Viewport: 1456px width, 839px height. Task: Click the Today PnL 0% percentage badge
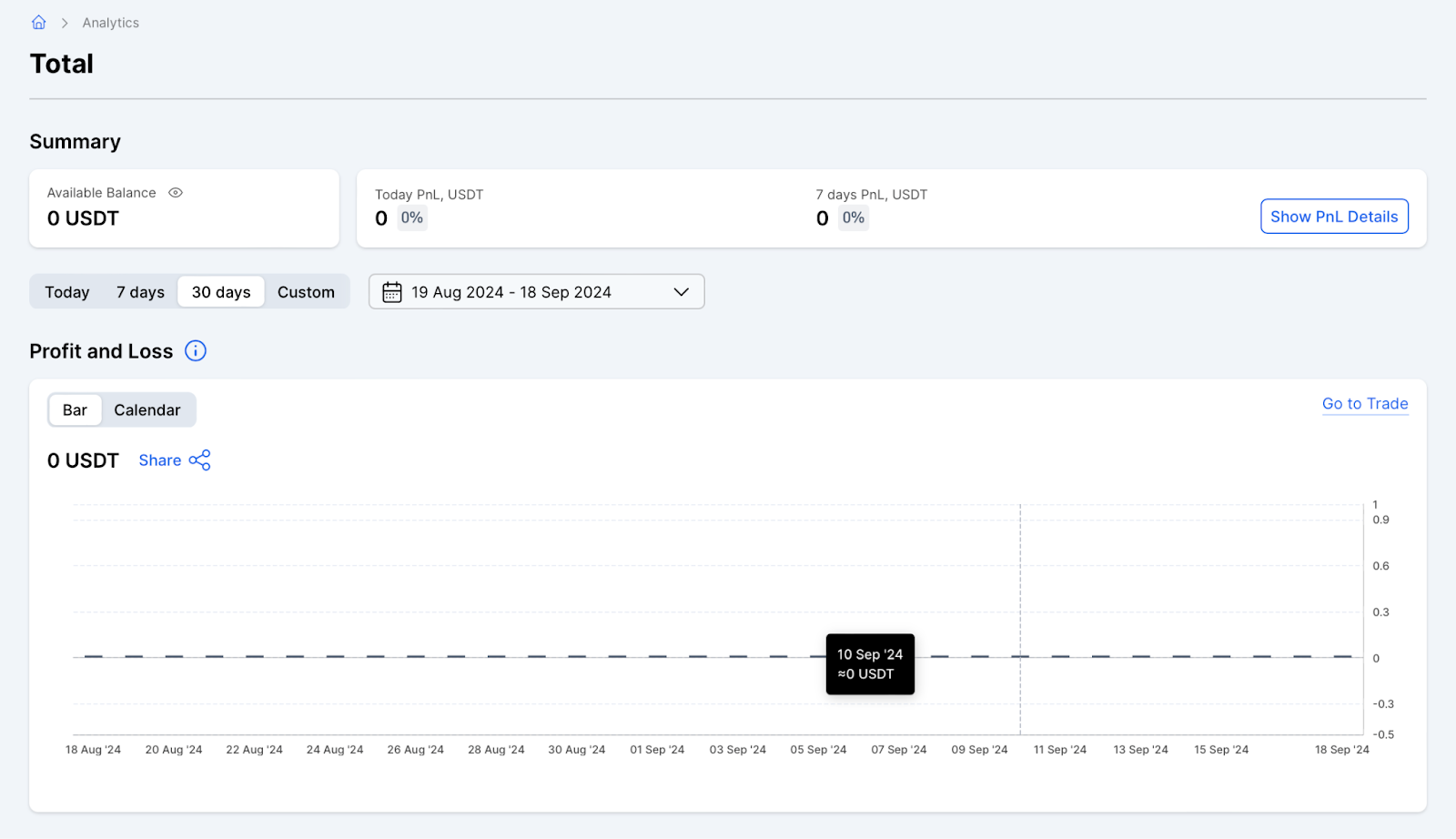click(x=412, y=217)
